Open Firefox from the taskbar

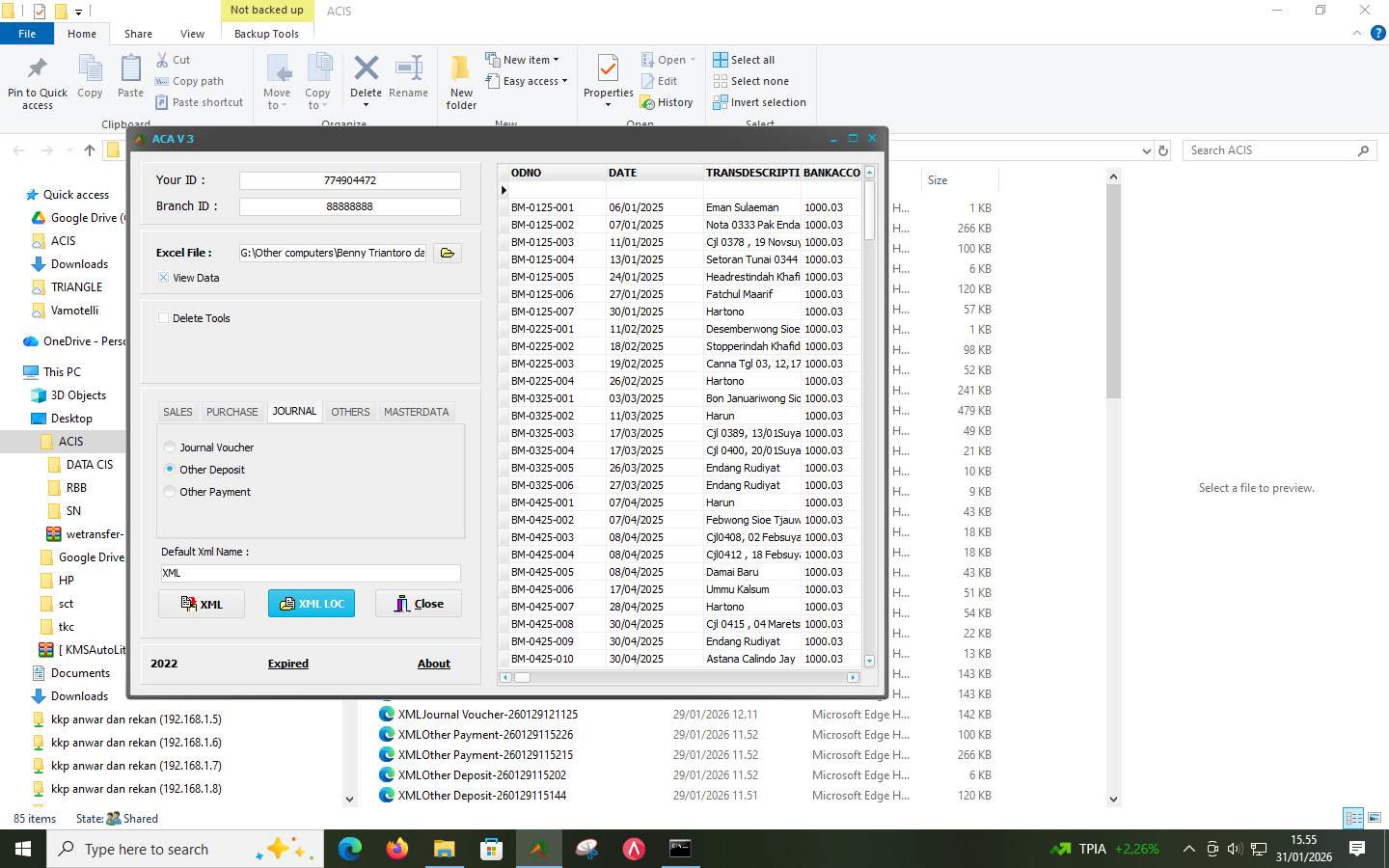pos(395,850)
